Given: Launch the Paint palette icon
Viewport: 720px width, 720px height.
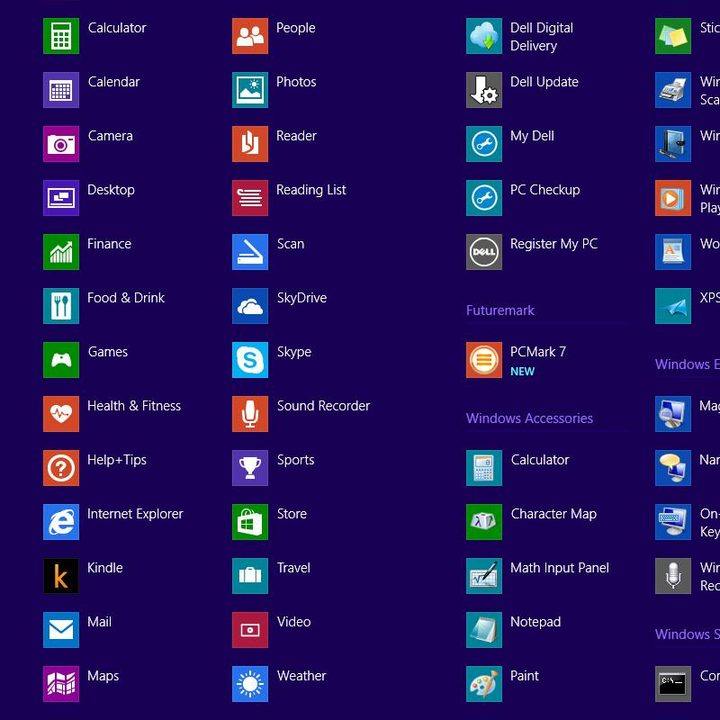Looking at the screenshot, I should (x=484, y=684).
